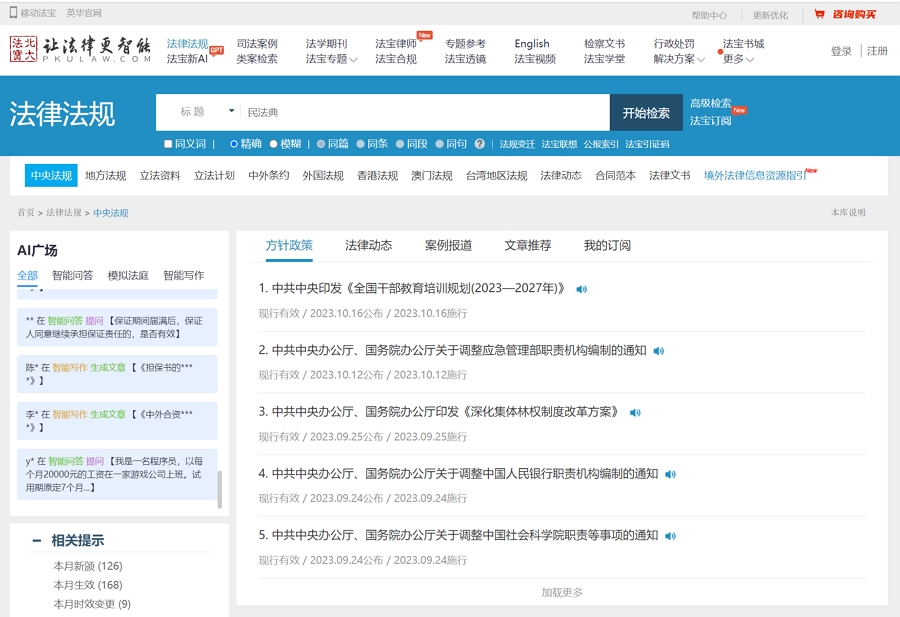Viewport: 900px width, 617px height.
Task: Open the 标题 search field dropdown
Action: point(232,112)
